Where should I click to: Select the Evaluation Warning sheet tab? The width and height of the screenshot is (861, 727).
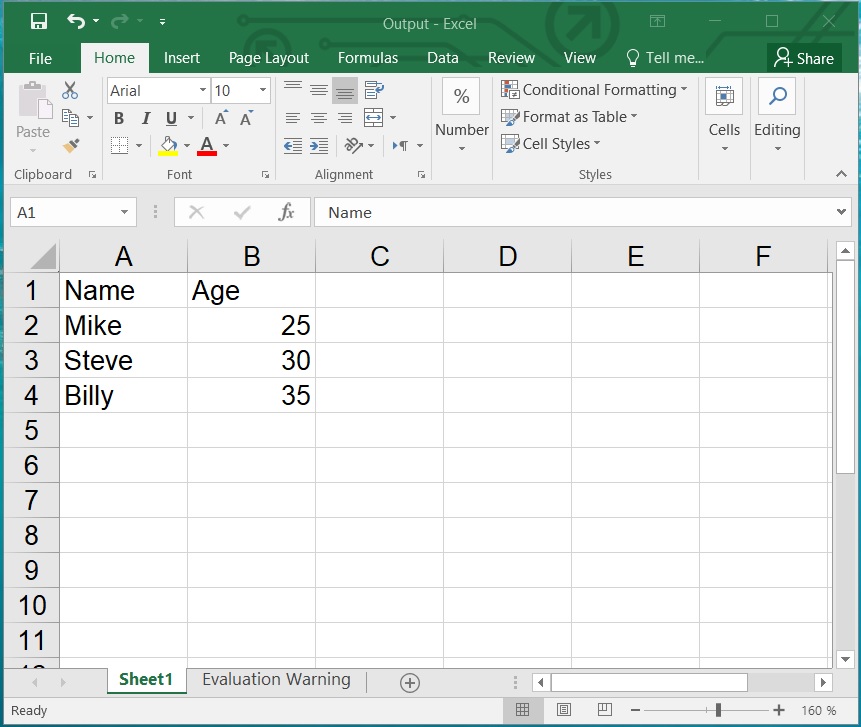(x=275, y=680)
